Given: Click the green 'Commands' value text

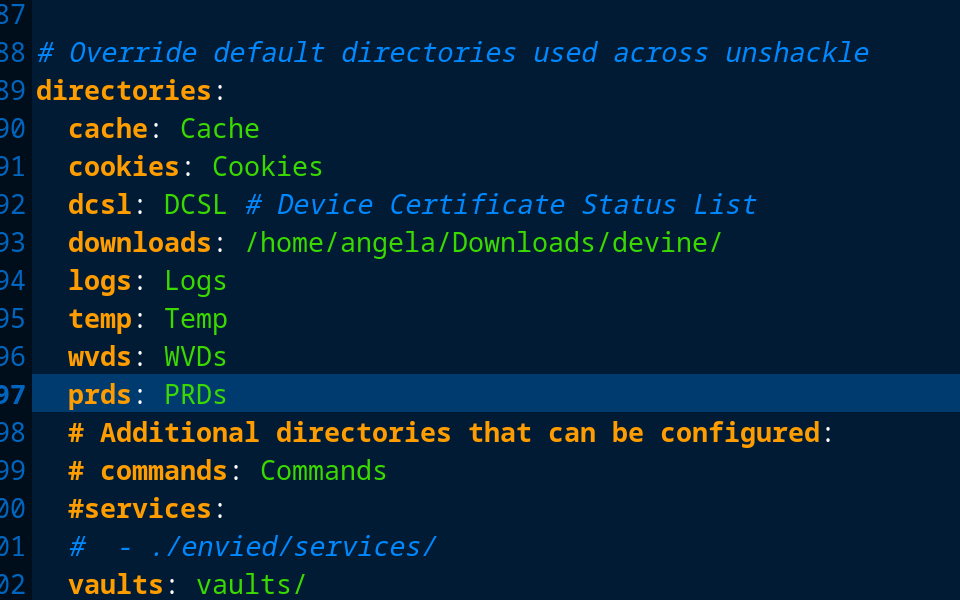Looking at the screenshot, I should pos(323,471).
